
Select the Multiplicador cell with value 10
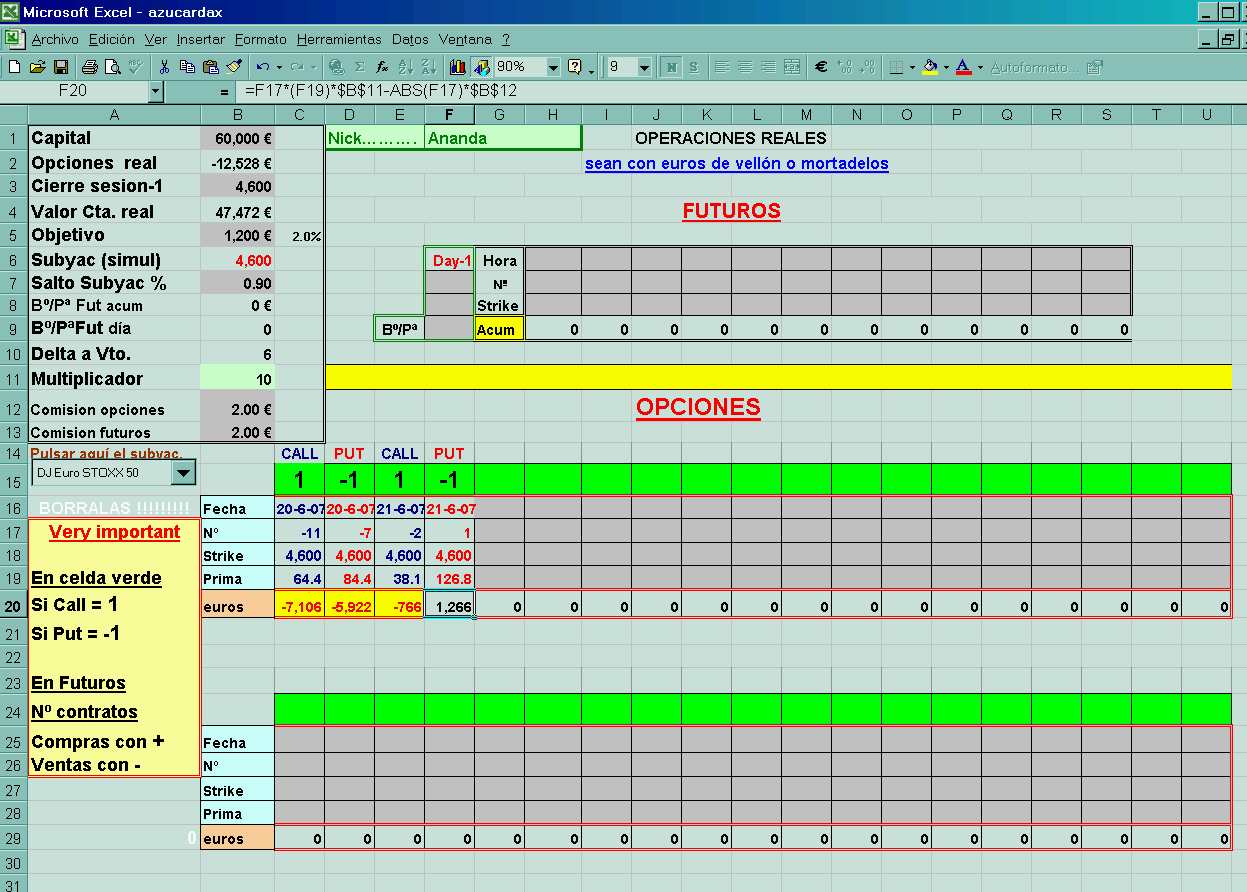tap(237, 379)
